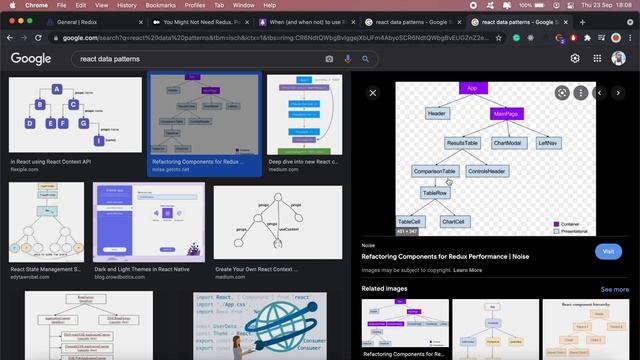Open the Chrome File menu
The width and height of the screenshot is (640, 360).
coord(61,5)
